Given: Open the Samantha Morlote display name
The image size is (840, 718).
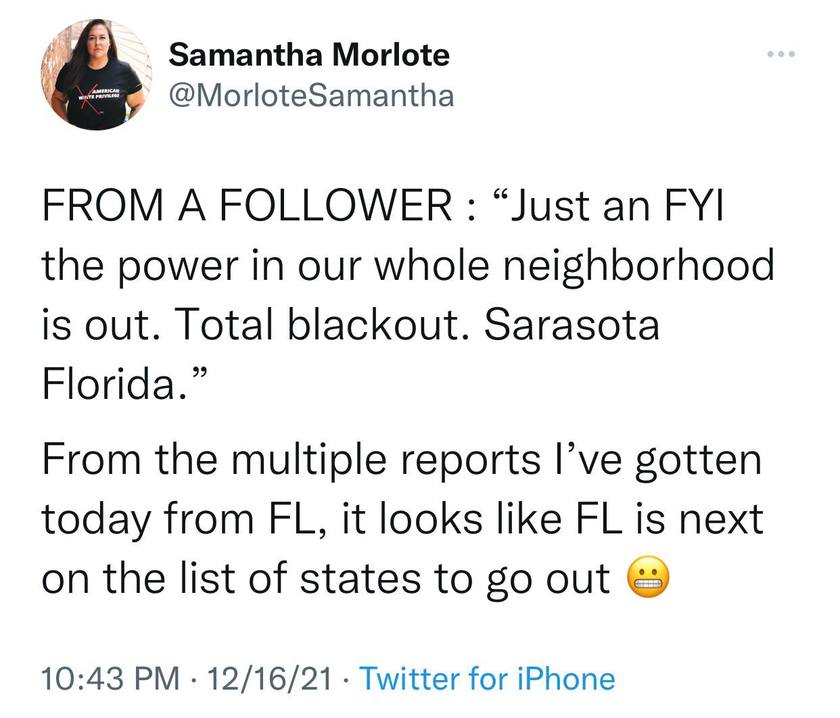Looking at the screenshot, I should click(x=309, y=55).
